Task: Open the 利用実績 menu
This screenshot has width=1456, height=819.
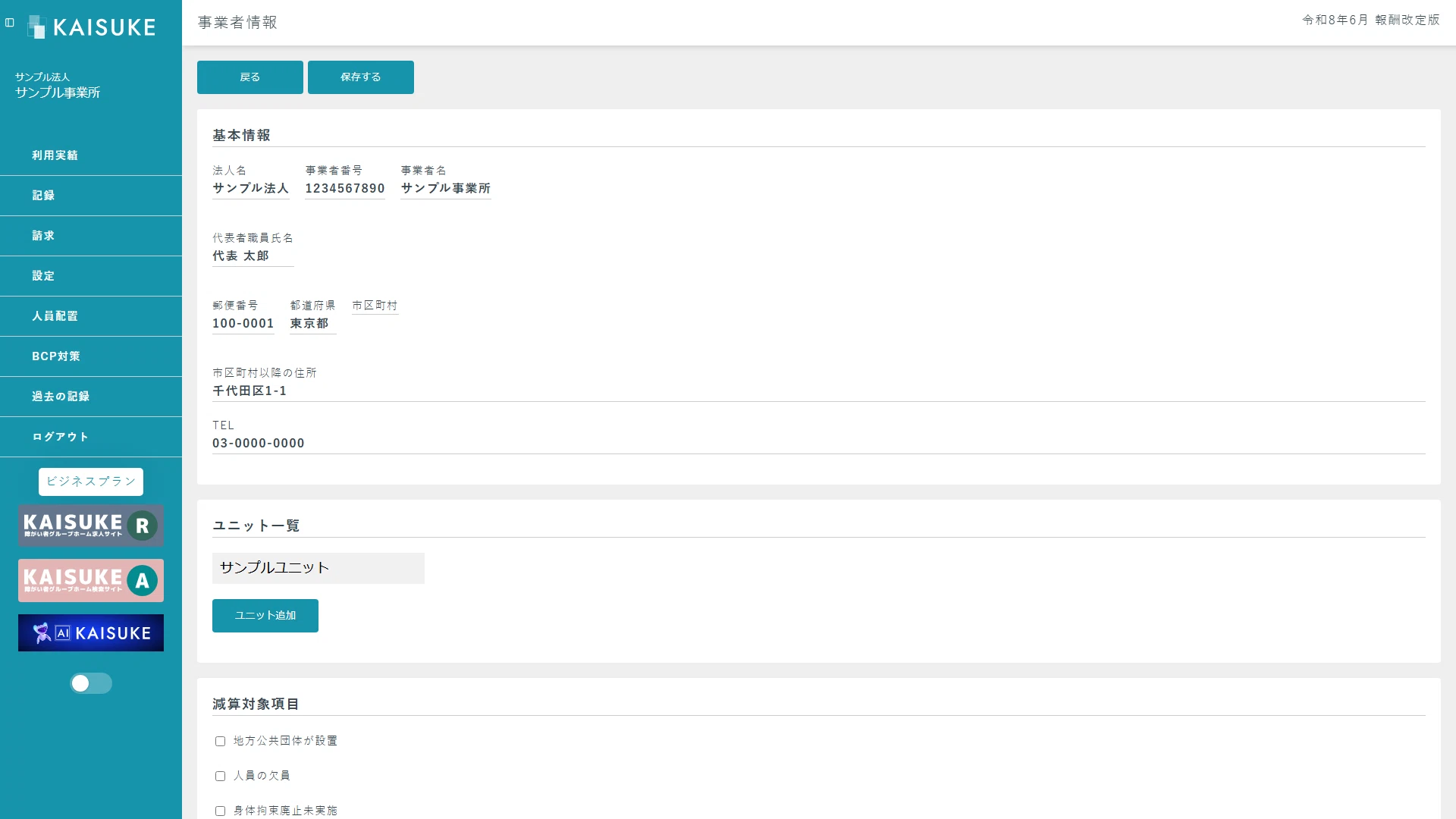Action: tap(91, 155)
